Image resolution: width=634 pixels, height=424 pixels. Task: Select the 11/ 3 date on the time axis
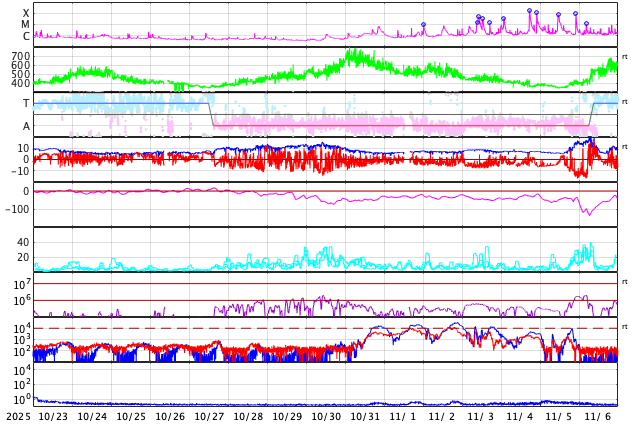[x=481, y=417]
